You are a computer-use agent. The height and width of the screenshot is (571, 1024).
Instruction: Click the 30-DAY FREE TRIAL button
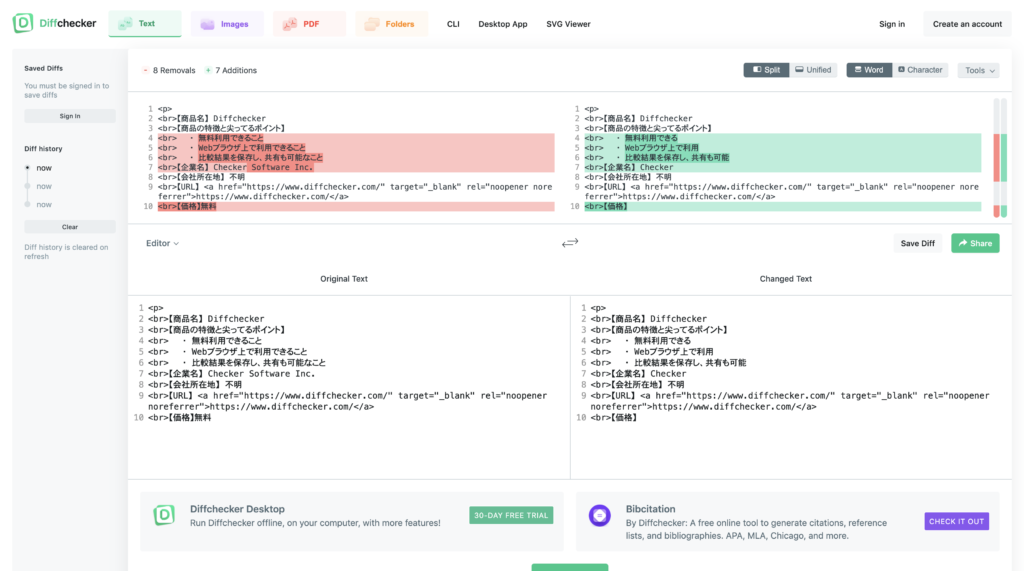[x=511, y=515]
